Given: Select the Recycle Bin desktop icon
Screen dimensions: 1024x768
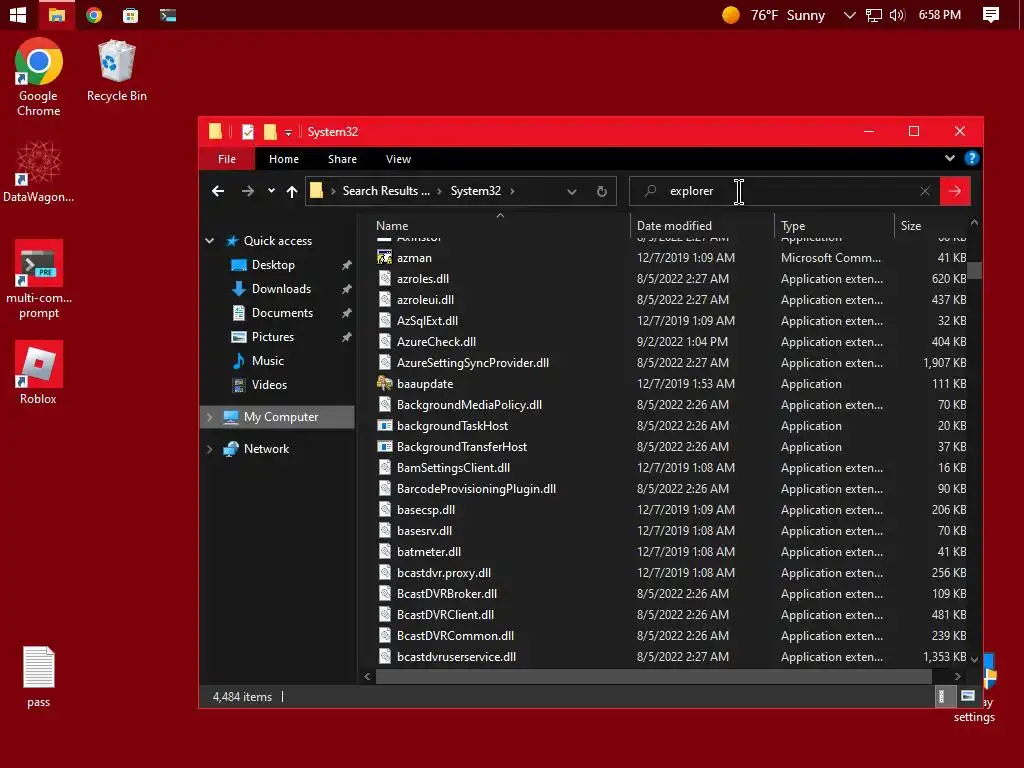Looking at the screenshot, I should click(x=117, y=71).
